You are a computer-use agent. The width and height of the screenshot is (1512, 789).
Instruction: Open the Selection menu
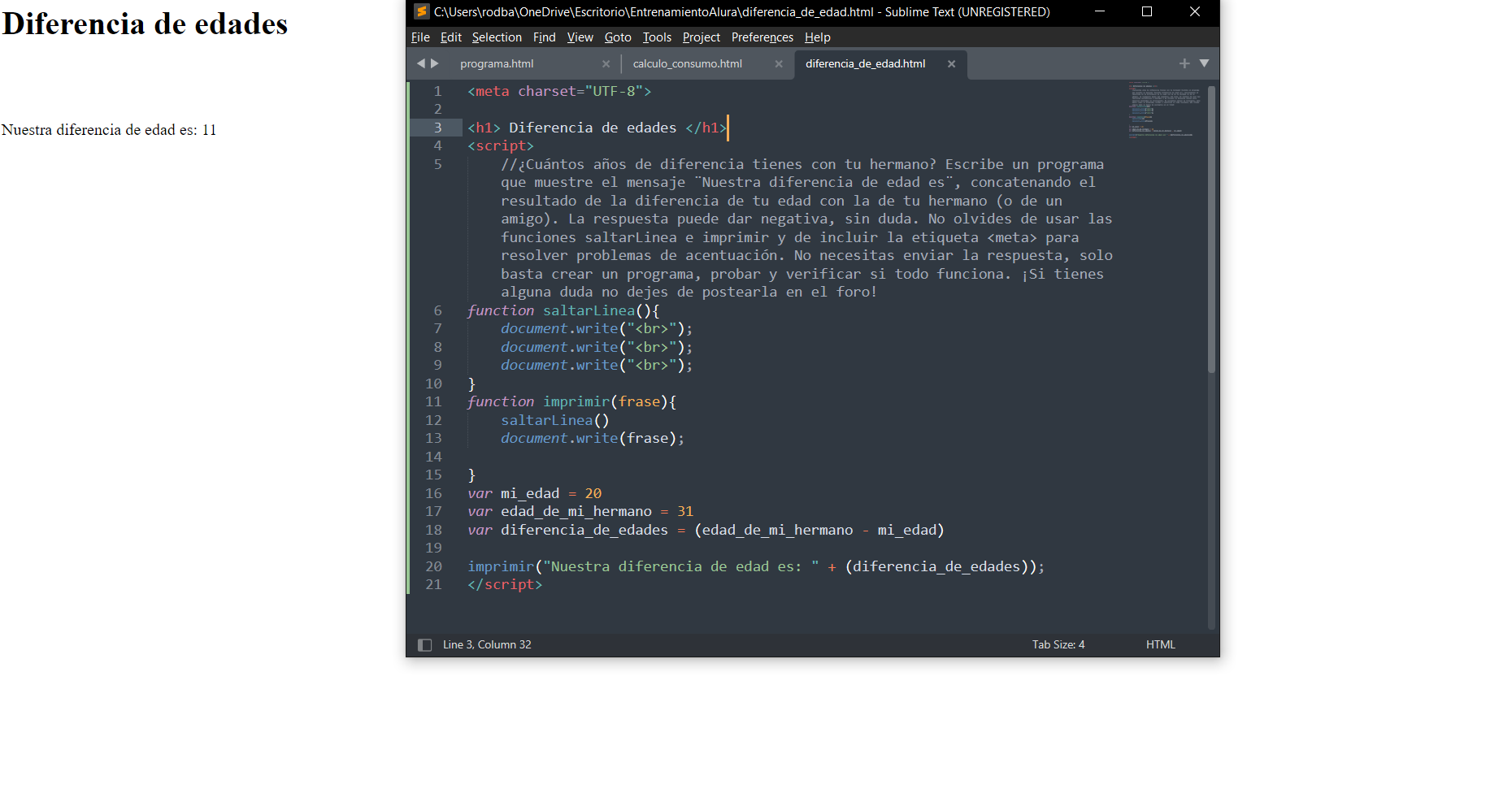tap(497, 37)
